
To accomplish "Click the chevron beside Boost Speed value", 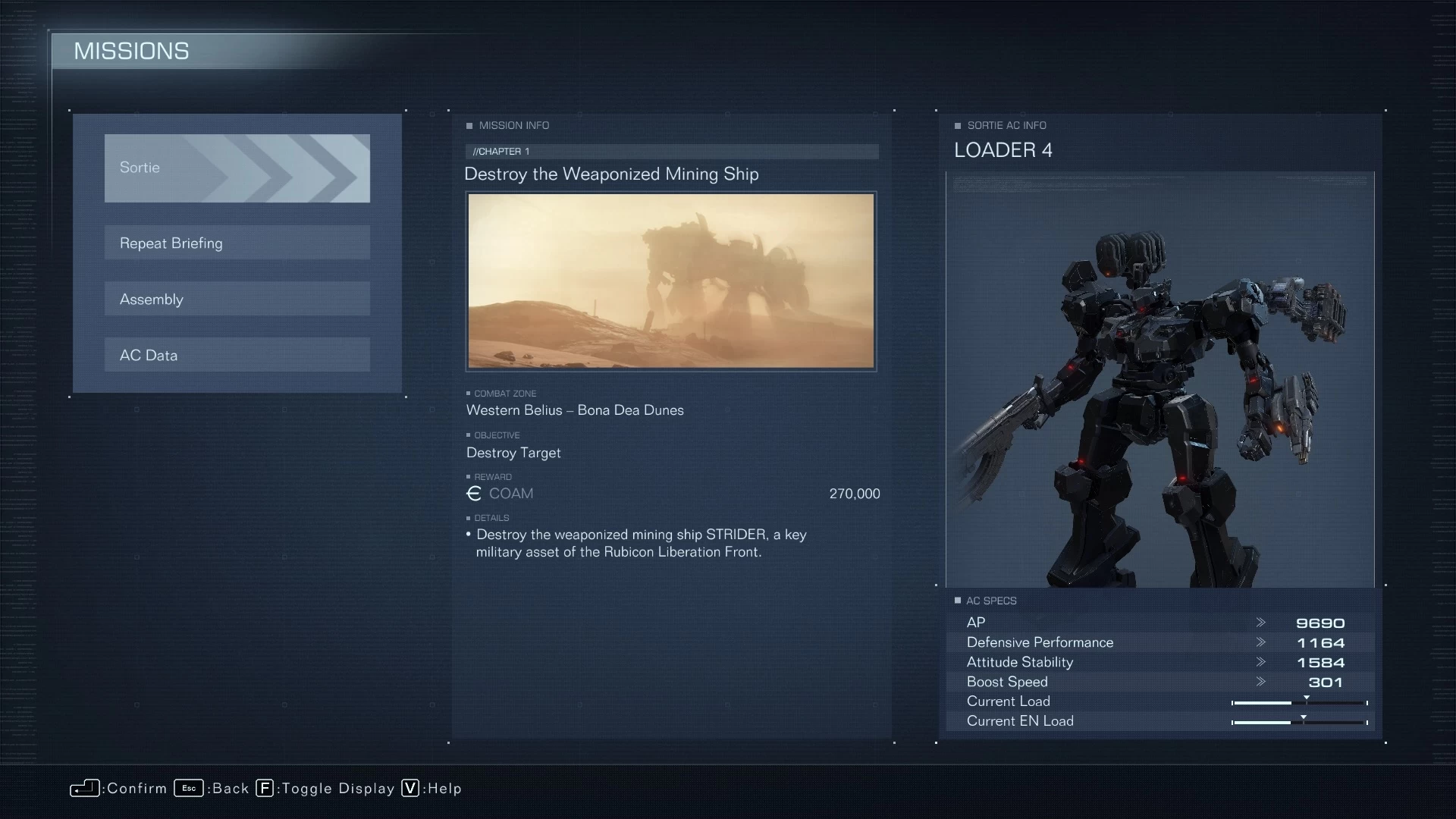I will click(1260, 681).
